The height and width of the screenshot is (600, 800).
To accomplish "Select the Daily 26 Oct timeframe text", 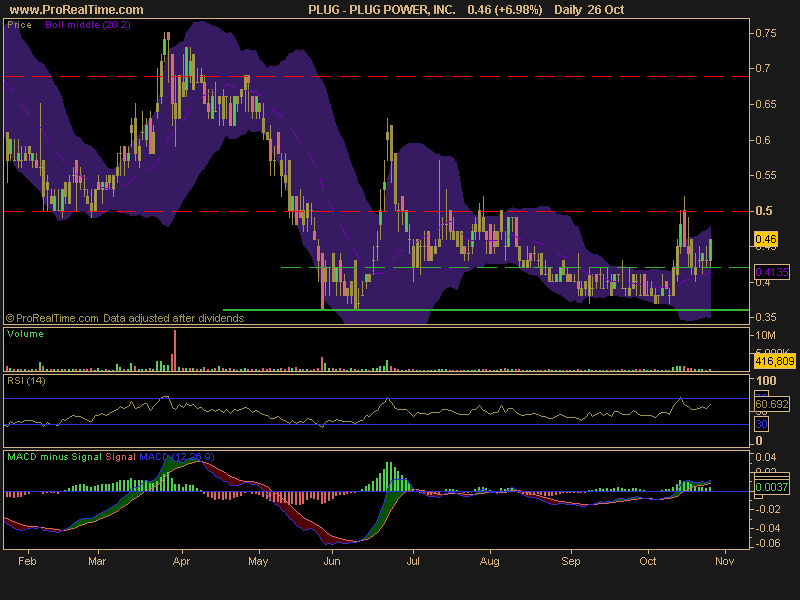I will point(589,10).
